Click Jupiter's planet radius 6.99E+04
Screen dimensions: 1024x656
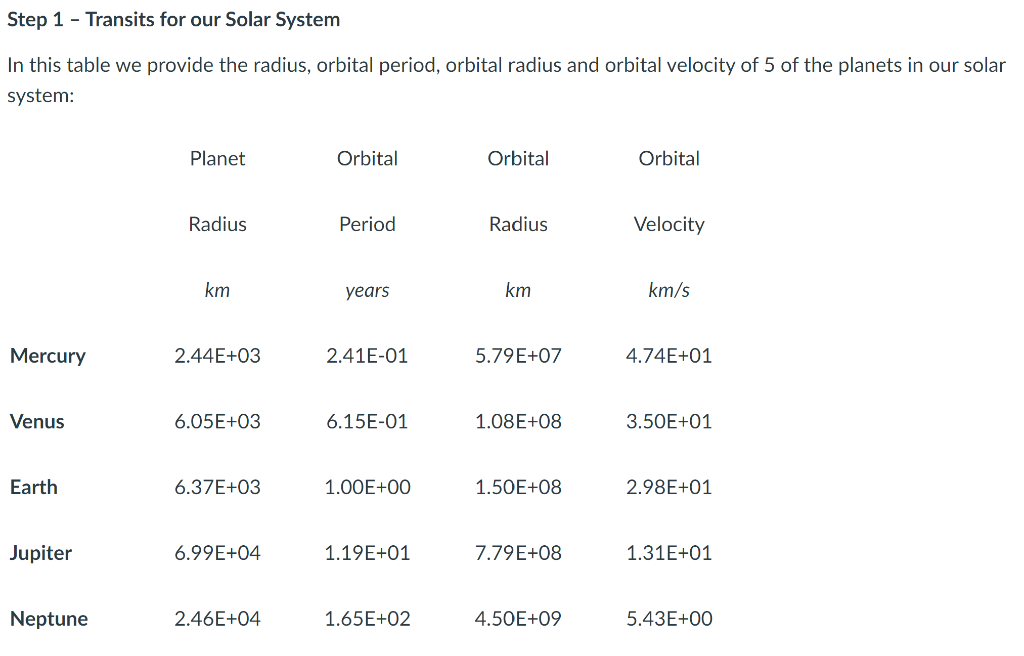(217, 553)
